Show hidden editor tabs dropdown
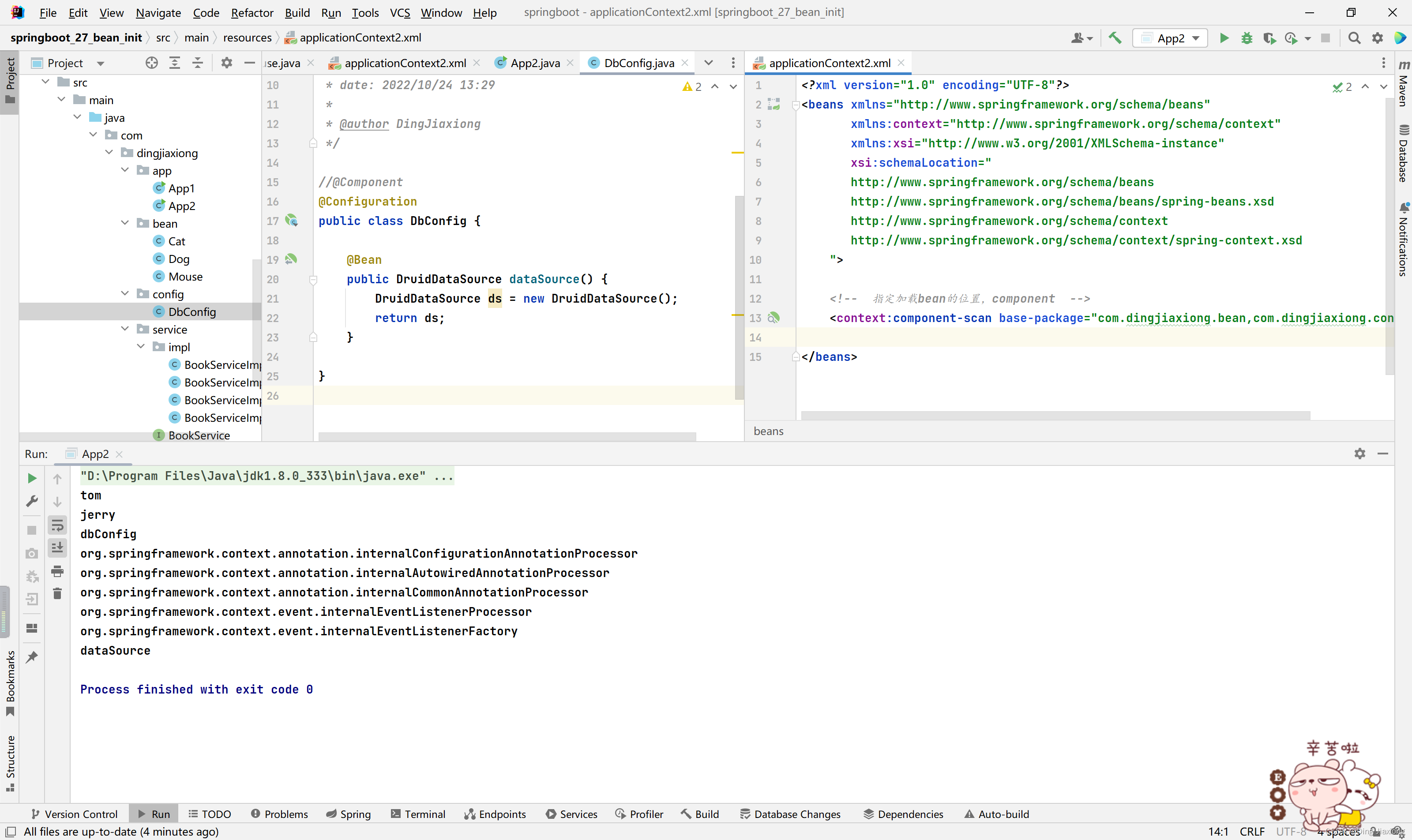1412x840 pixels. [x=708, y=63]
